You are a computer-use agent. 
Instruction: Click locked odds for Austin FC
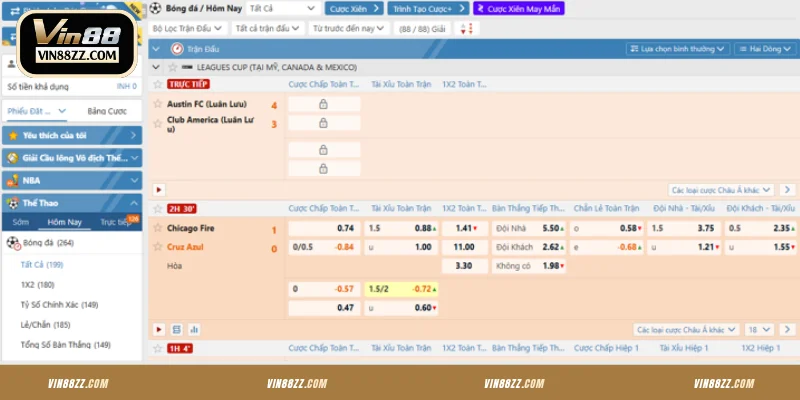point(324,104)
